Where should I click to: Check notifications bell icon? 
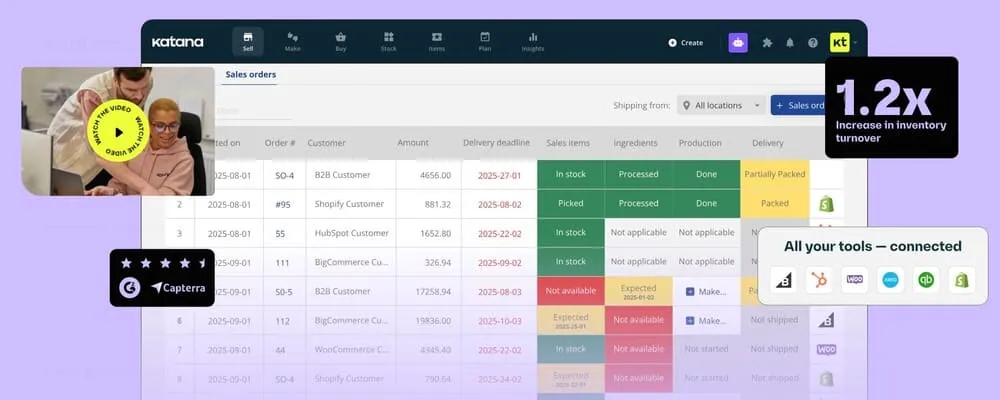tap(790, 43)
